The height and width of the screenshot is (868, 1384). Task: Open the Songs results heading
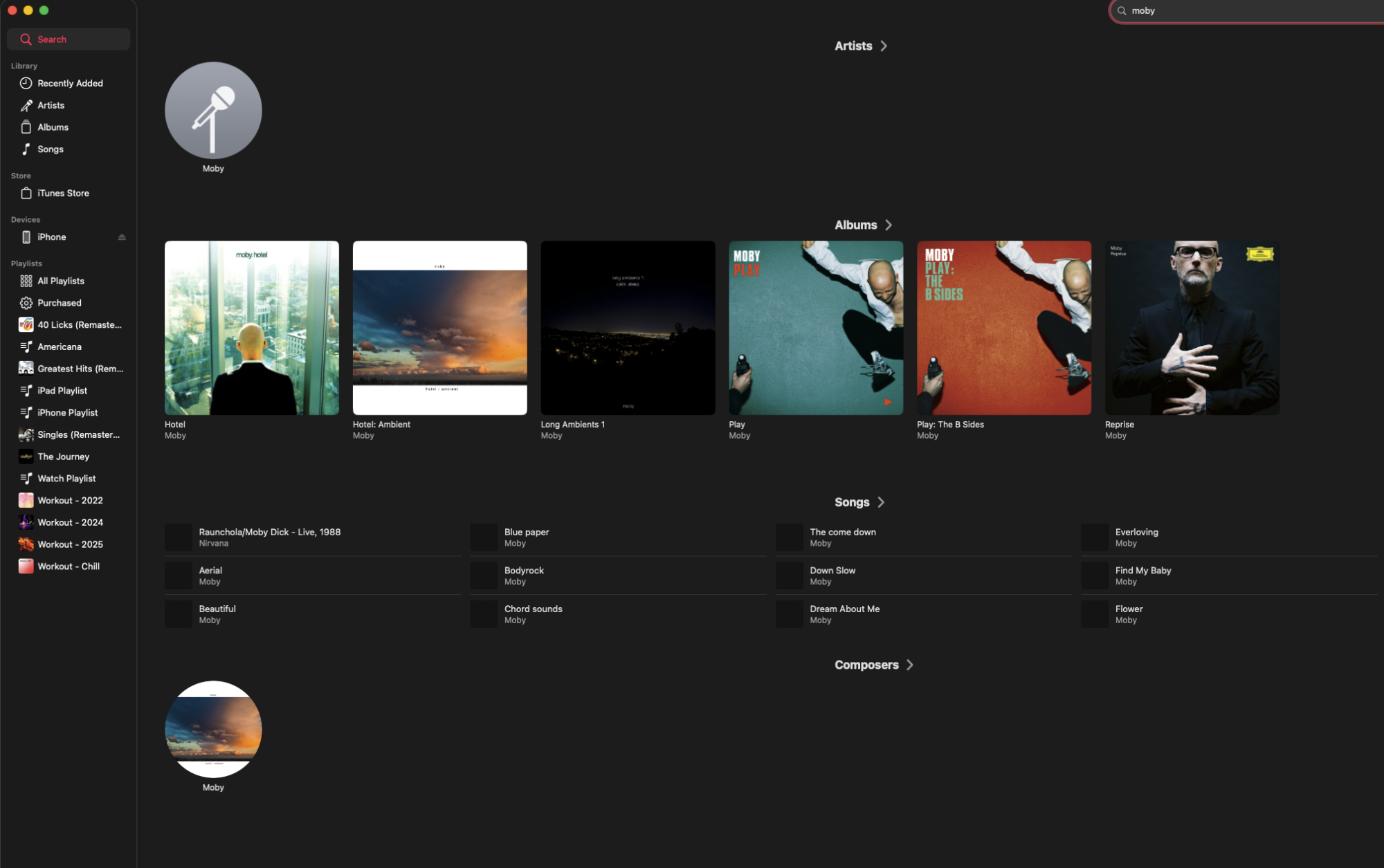coord(852,503)
